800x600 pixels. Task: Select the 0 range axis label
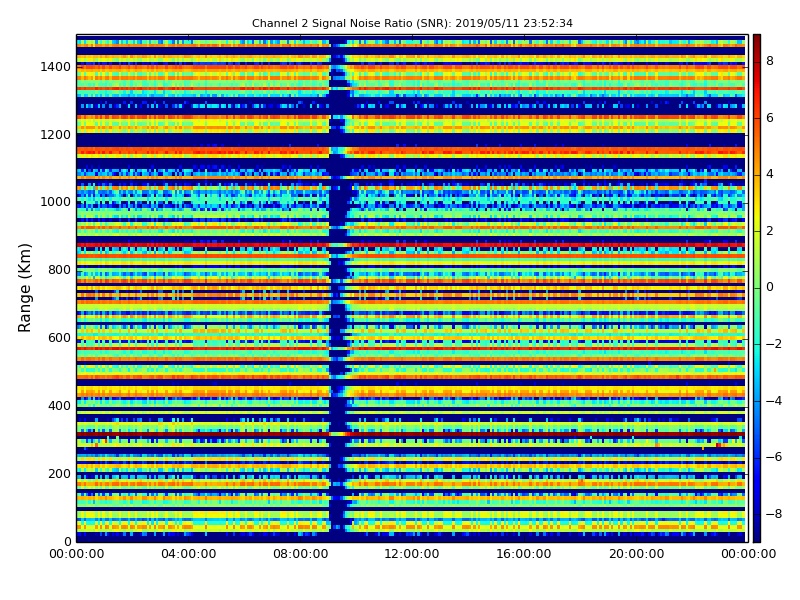tap(67, 541)
